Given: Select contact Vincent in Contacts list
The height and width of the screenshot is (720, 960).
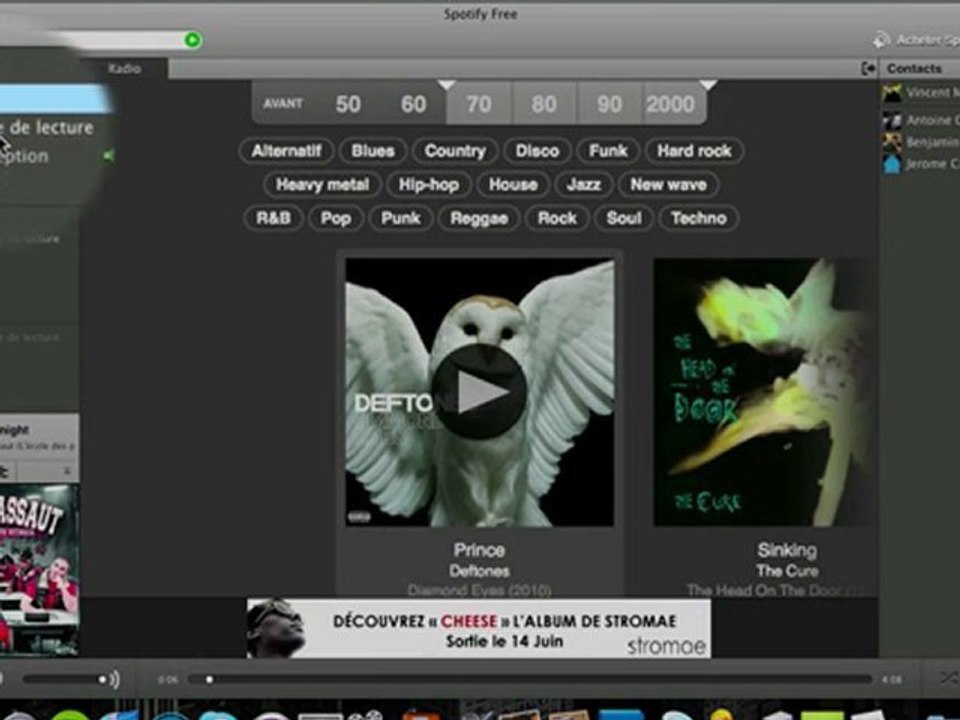Looking at the screenshot, I should pos(921,93).
